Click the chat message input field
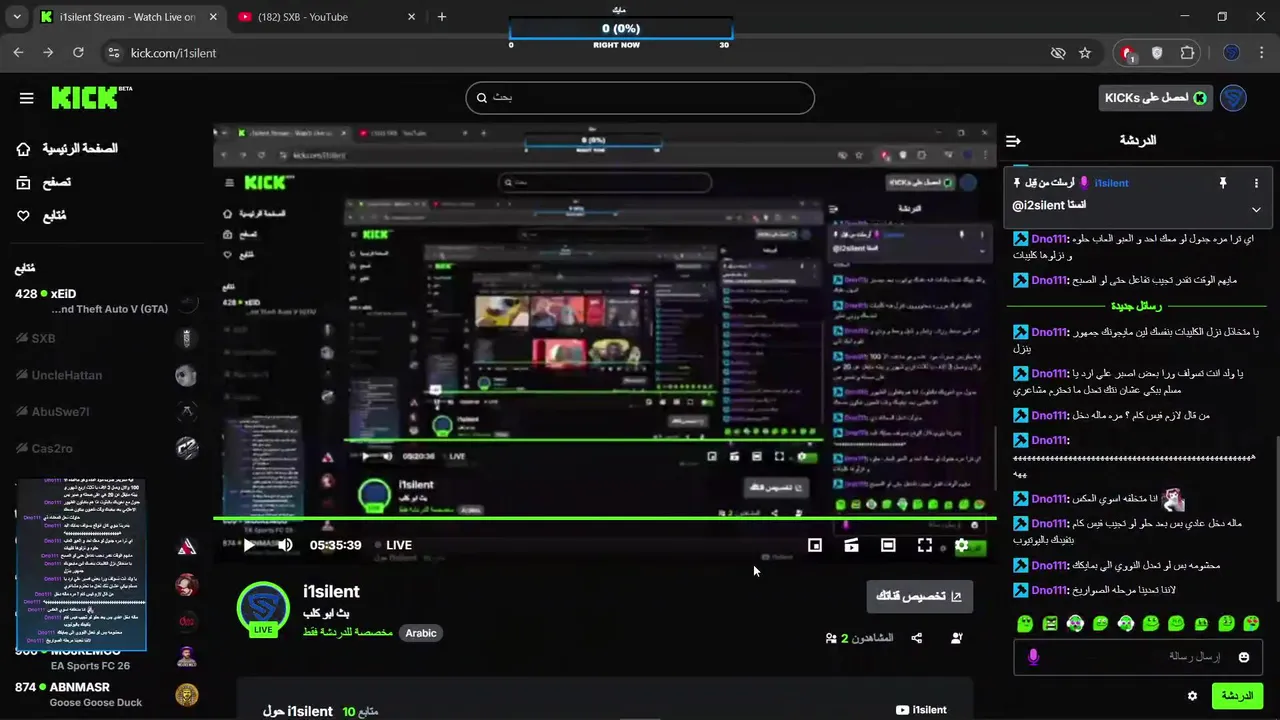 point(1138,657)
